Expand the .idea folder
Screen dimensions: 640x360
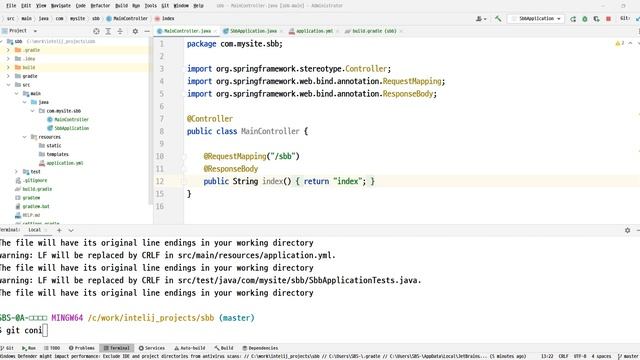coord(8,59)
